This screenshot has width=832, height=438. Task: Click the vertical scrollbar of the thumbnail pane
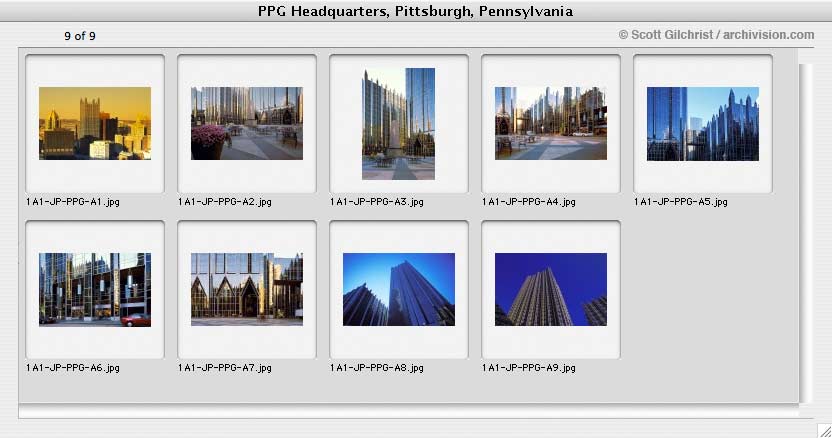point(806,234)
